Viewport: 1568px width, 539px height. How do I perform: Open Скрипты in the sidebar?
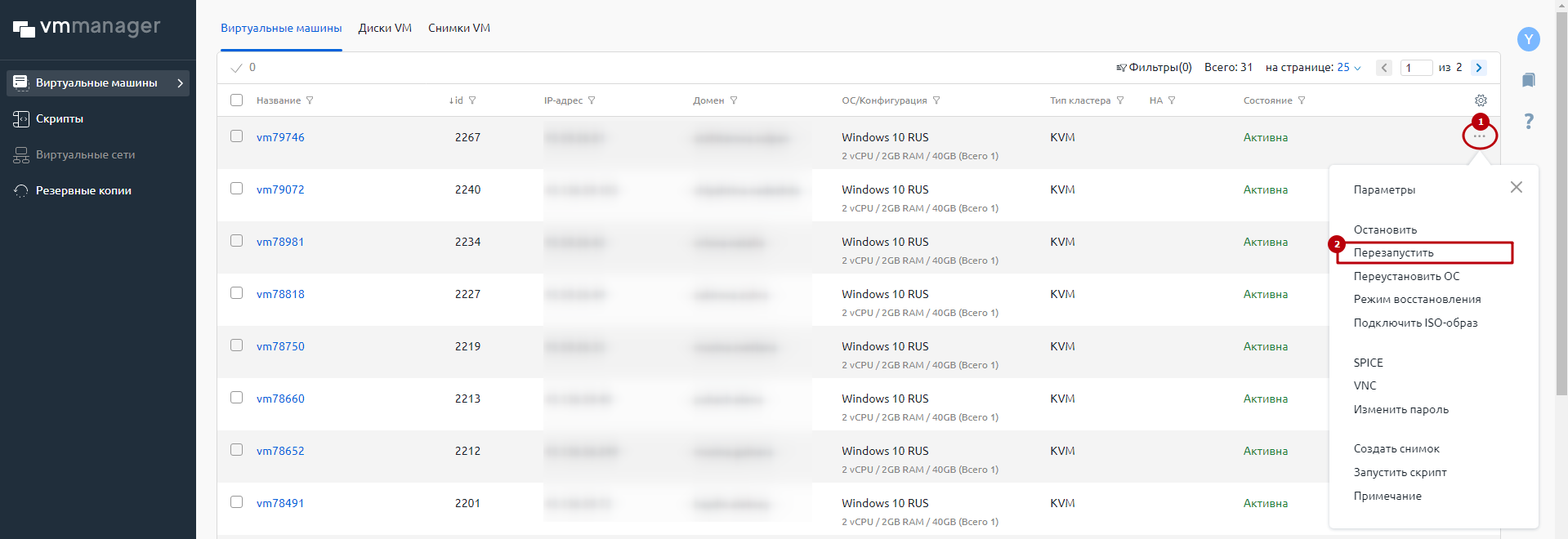point(60,119)
